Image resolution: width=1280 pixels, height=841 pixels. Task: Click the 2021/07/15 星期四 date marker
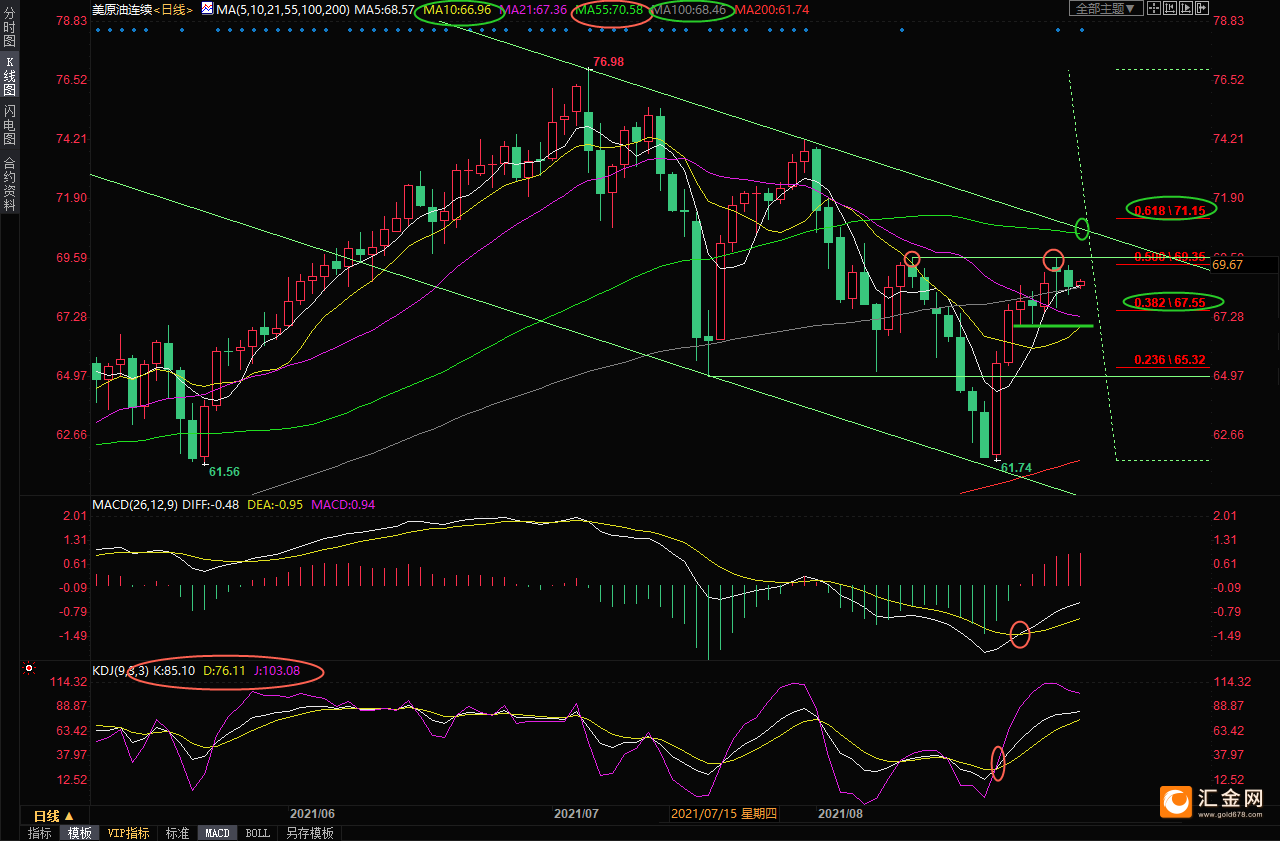coord(724,814)
